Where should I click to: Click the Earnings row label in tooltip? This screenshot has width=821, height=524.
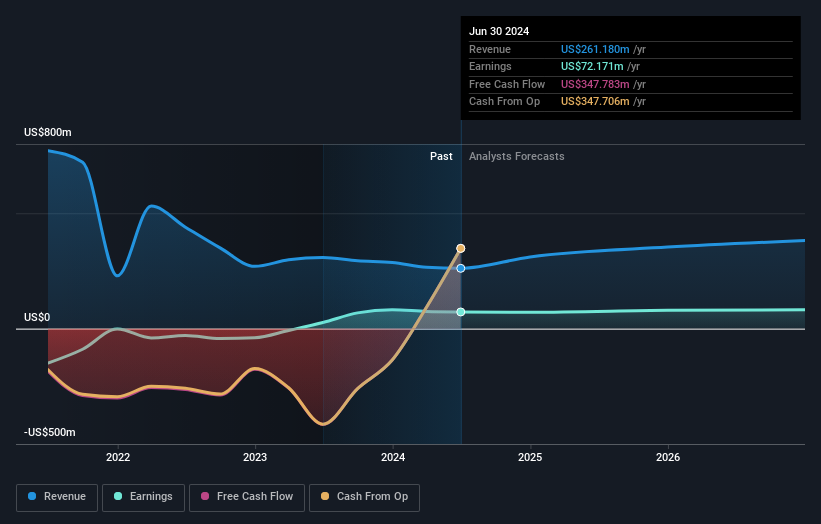[x=490, y=66]
